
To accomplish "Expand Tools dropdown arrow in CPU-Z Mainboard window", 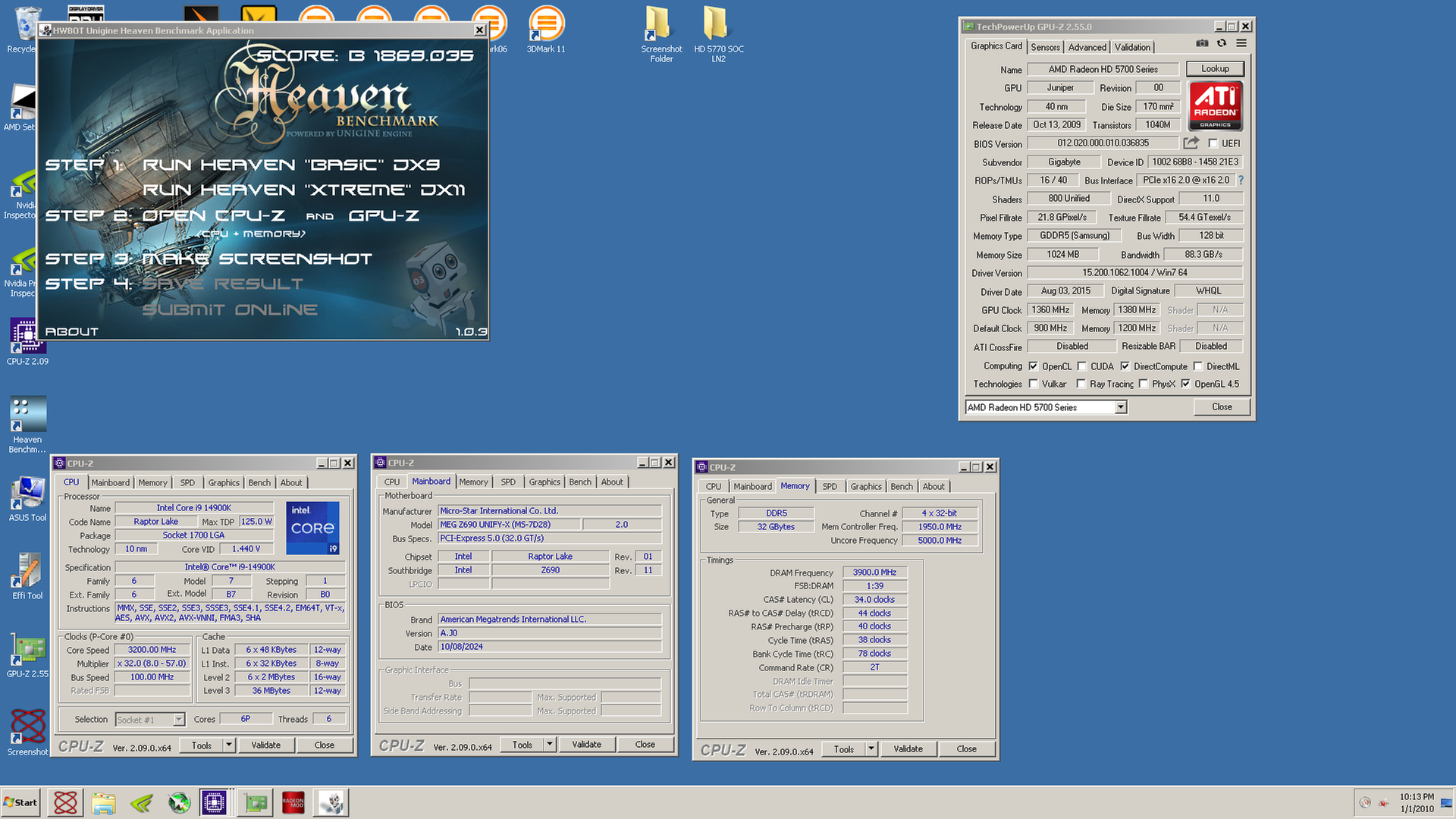I will pyautogui.click(x=549, y=745).
